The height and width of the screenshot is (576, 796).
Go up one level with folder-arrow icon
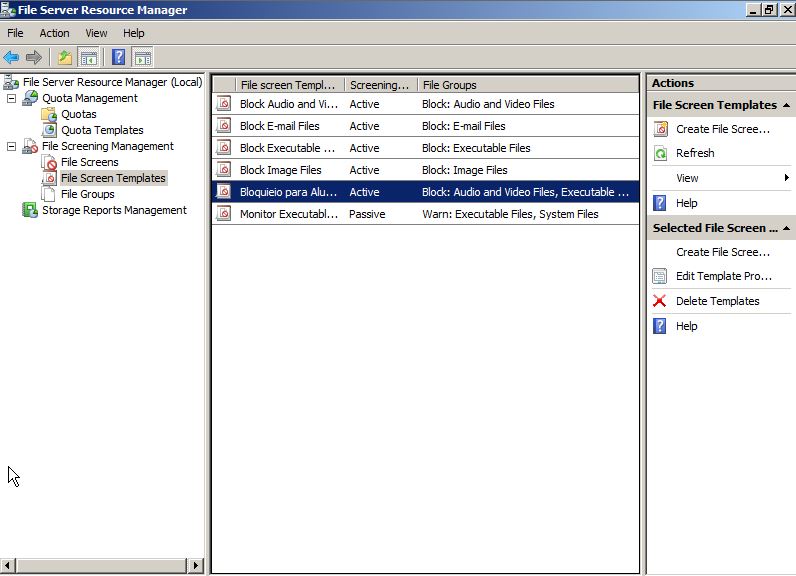[64, 57]
